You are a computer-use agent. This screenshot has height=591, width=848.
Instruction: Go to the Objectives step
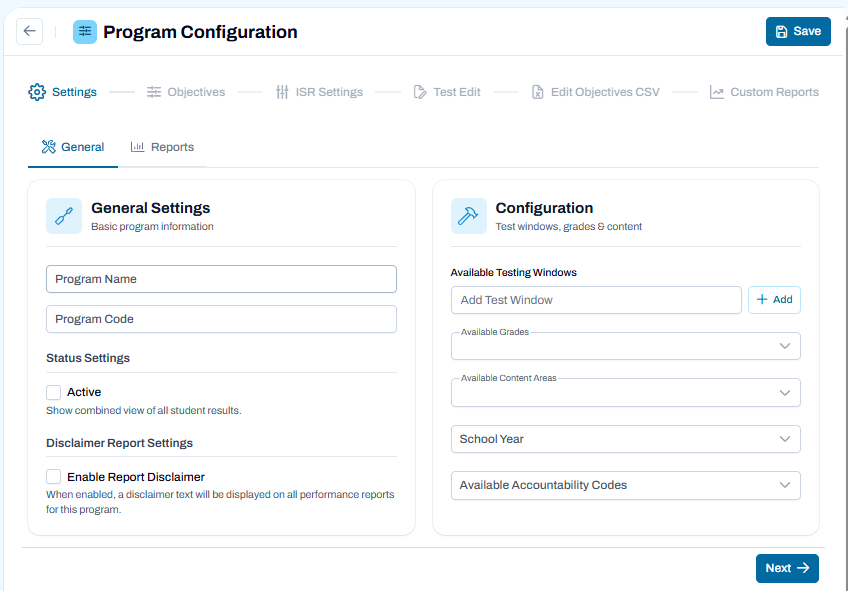click(186, 92)
